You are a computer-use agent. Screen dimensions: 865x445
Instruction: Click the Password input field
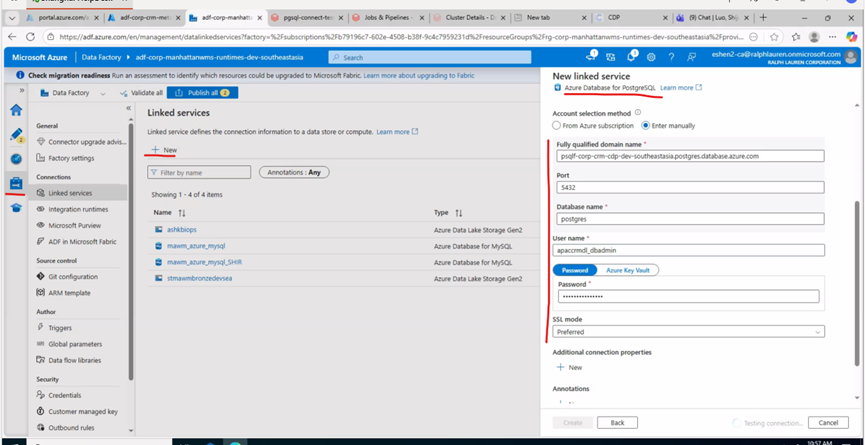coord(688,297)
